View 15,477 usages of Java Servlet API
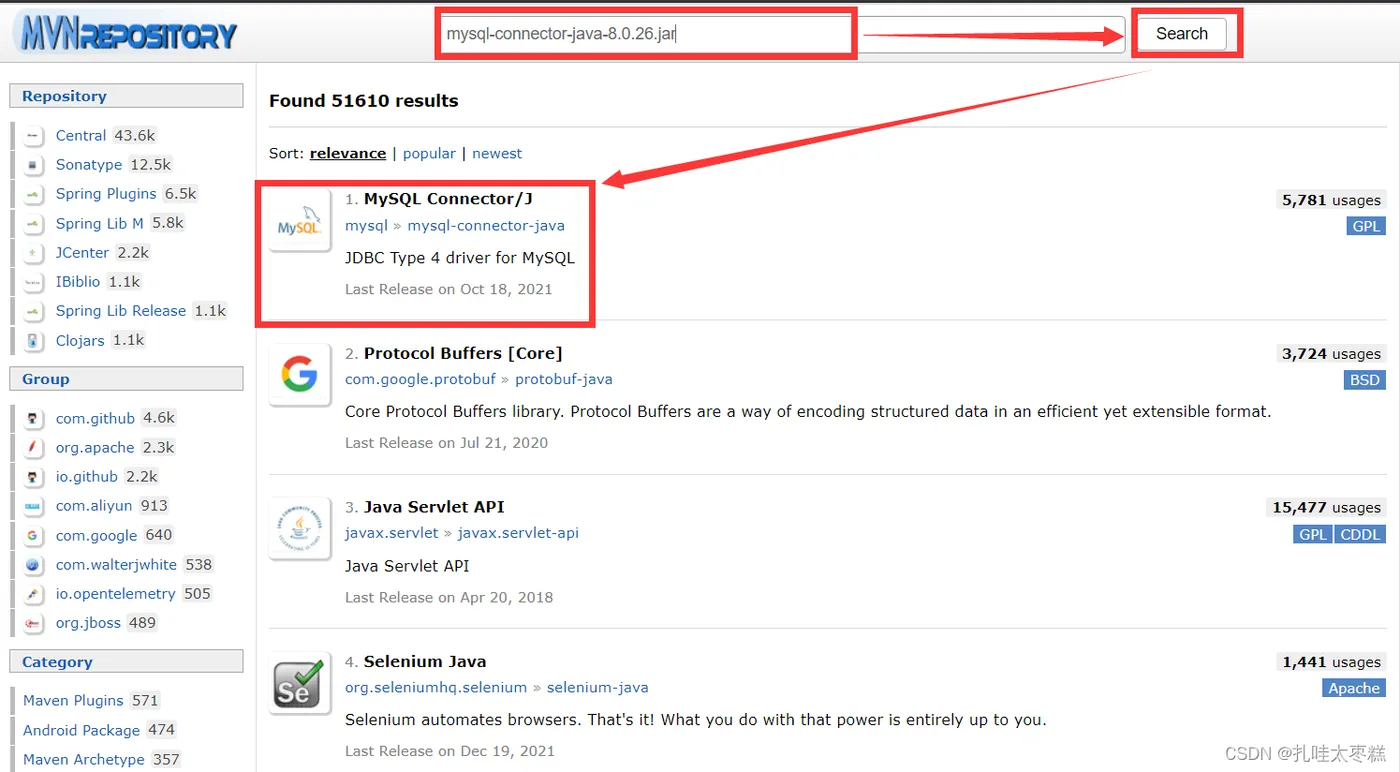Viewport: 1400px width, 772px height. (x=1326, y=508)
